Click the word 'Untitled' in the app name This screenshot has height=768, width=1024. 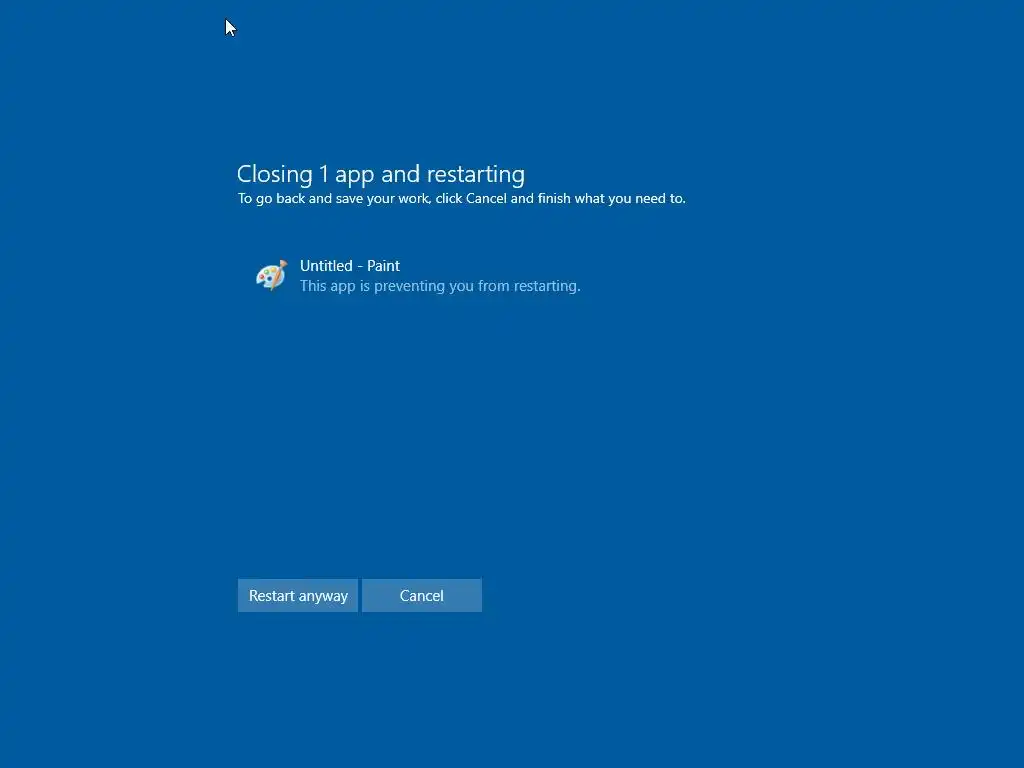(x=326, y=266)
